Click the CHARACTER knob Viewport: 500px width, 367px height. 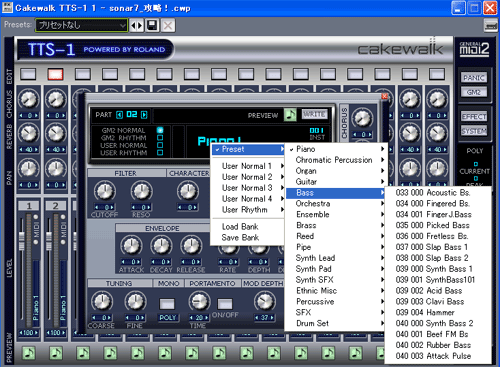(x=188, y=192)
